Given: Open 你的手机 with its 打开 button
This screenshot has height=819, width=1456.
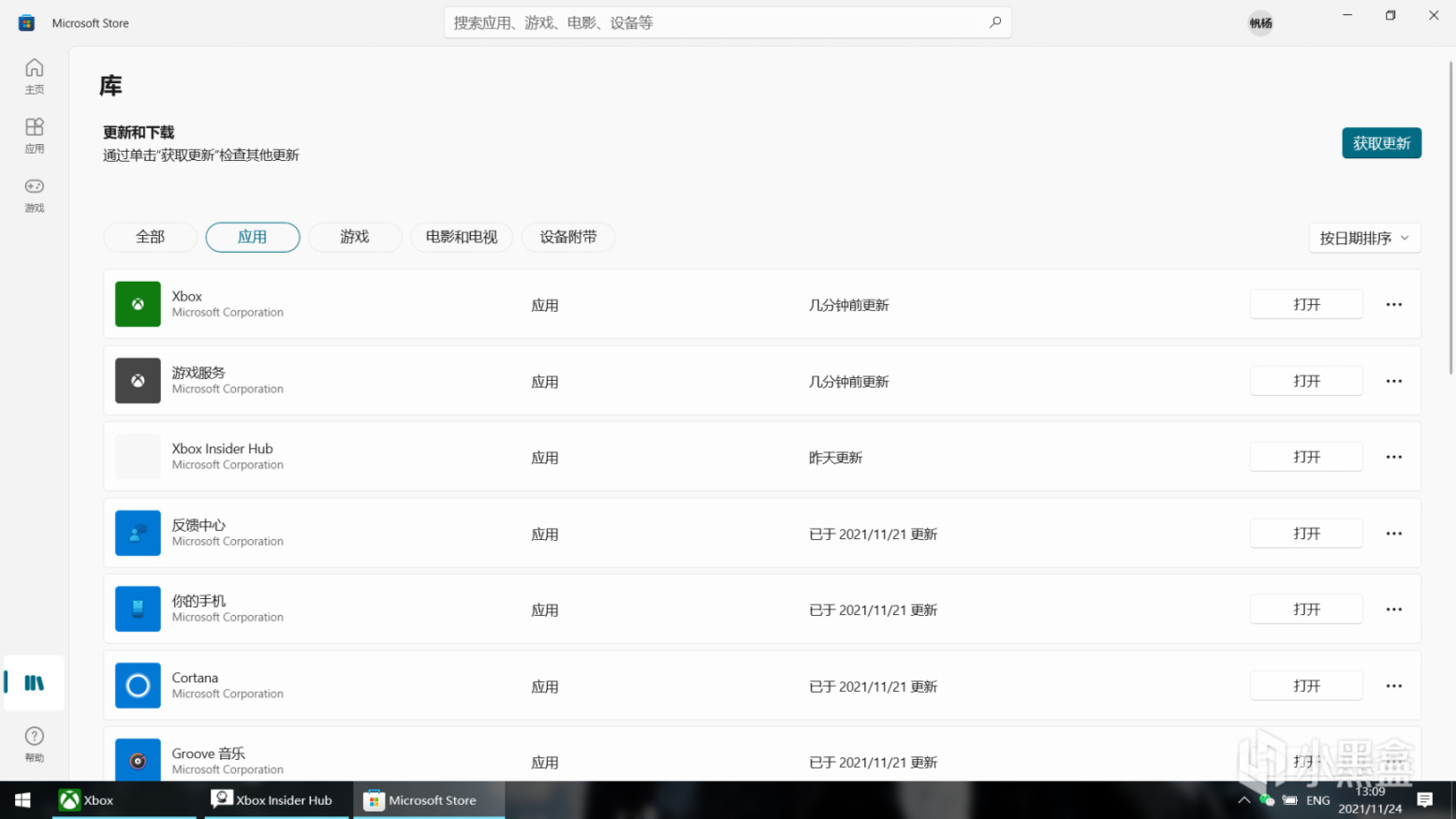Looking at the screenshot, I should pos(1306,609).
